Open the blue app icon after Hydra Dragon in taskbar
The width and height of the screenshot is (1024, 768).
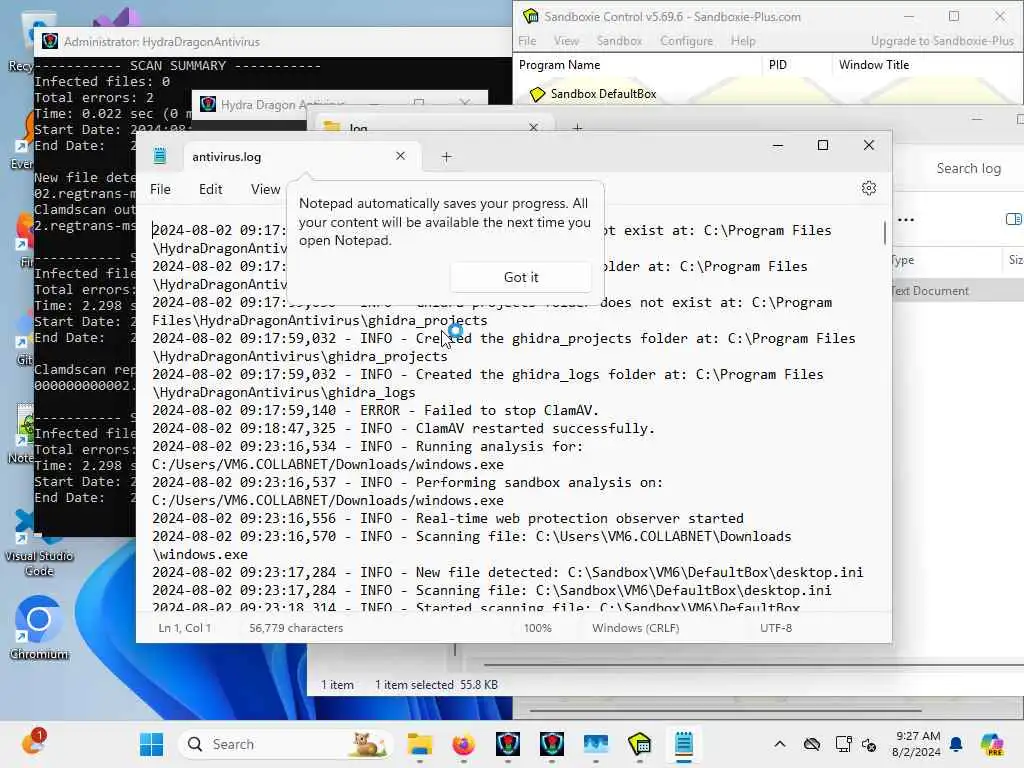596,744
